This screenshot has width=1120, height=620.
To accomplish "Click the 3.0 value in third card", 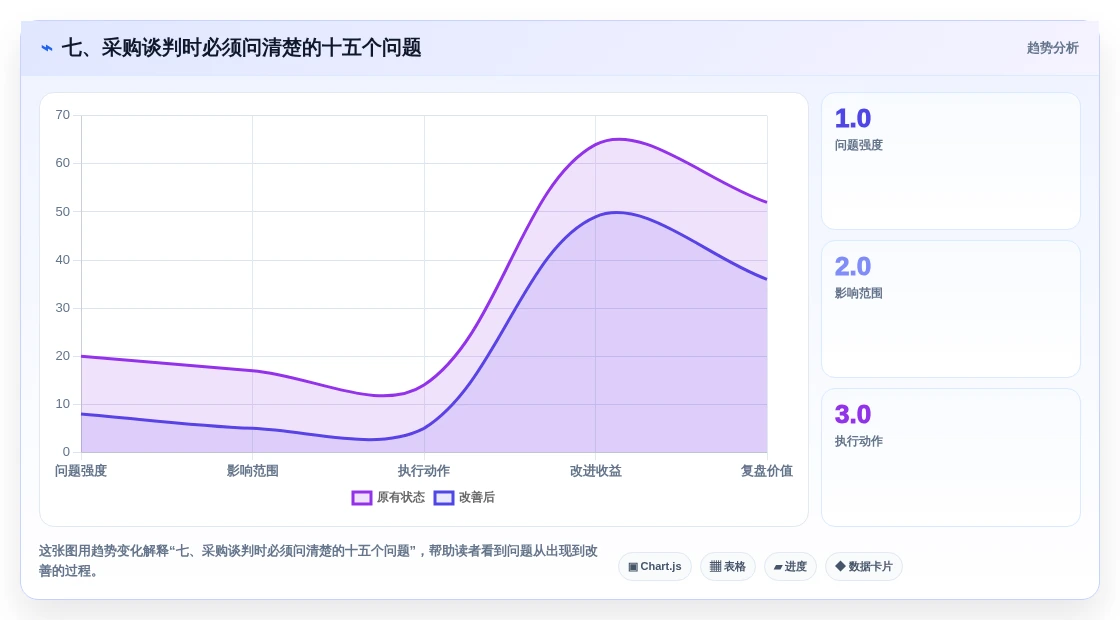I will 853,414.
